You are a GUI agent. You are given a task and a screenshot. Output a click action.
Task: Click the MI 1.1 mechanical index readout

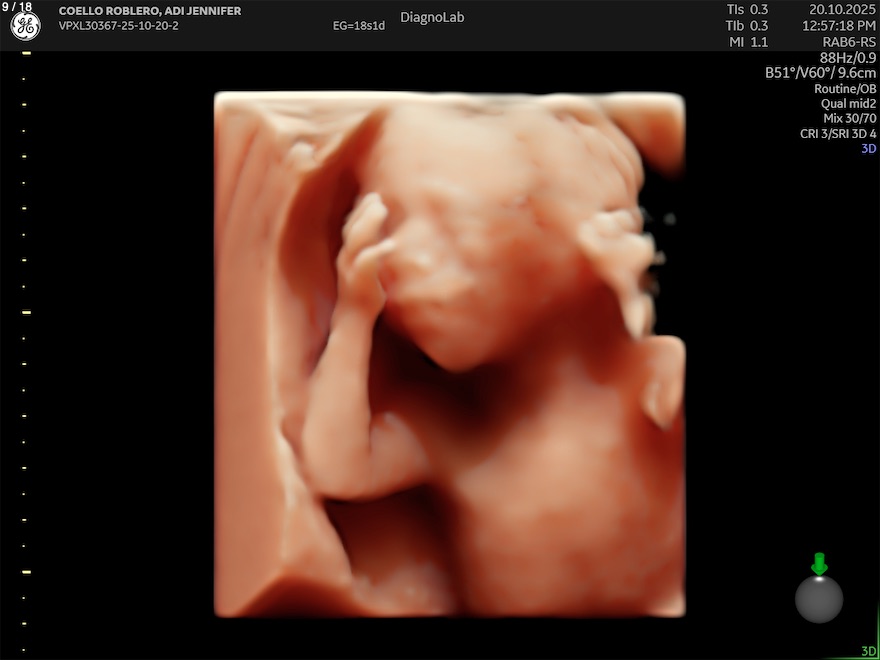(747, 42)
